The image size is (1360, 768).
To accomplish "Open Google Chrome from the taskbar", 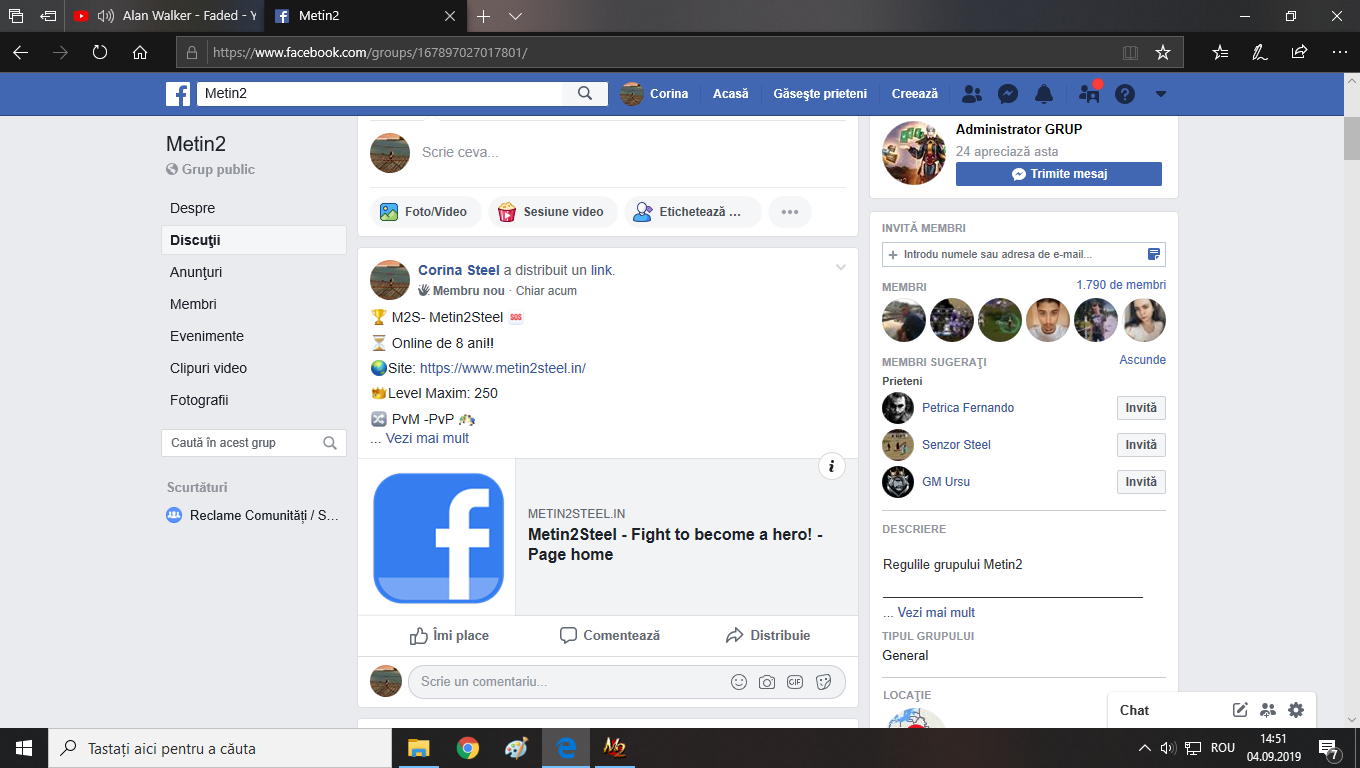I will click(467, 748).
